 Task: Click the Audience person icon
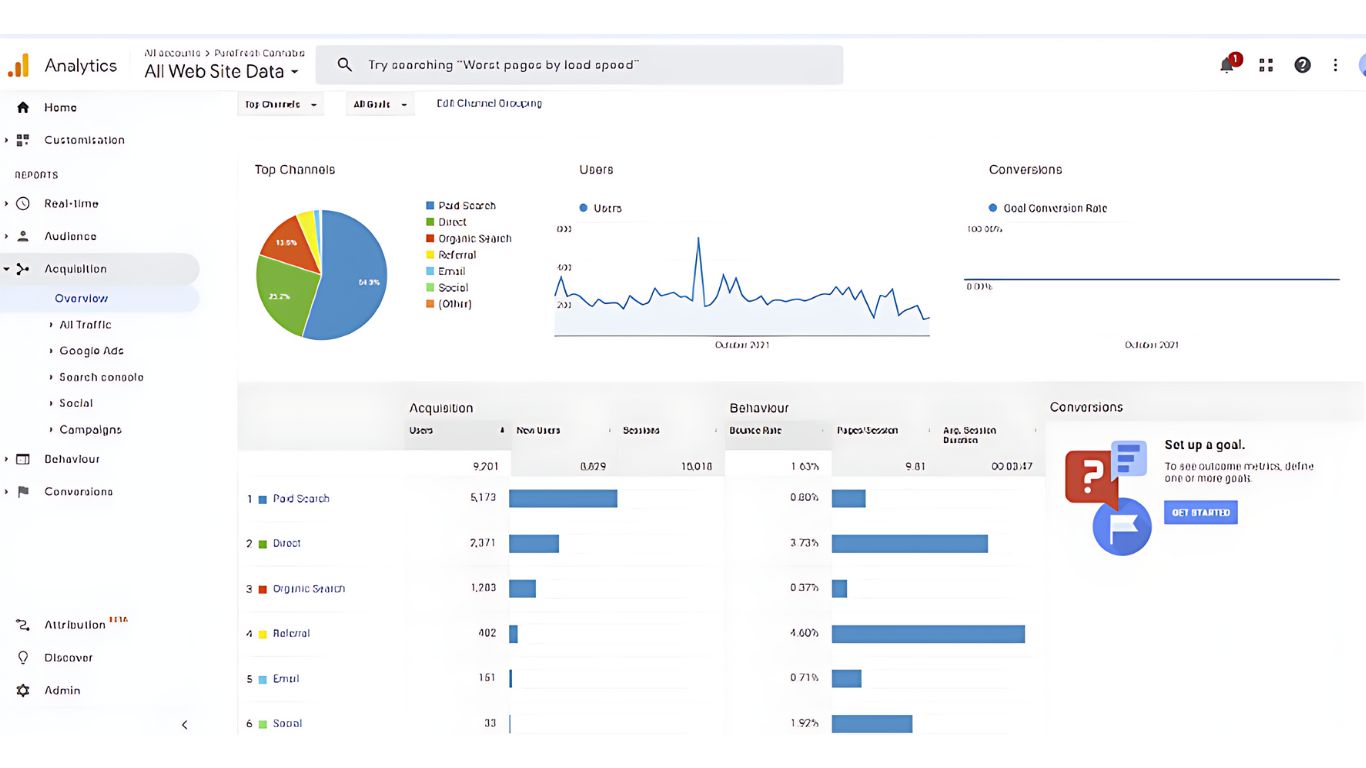tap(23, 236)
